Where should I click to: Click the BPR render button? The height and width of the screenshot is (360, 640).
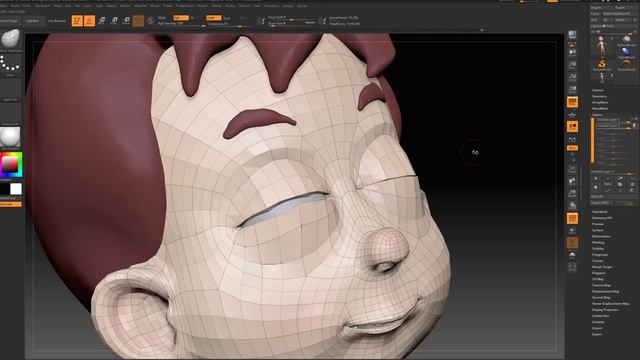click(572, 36)
